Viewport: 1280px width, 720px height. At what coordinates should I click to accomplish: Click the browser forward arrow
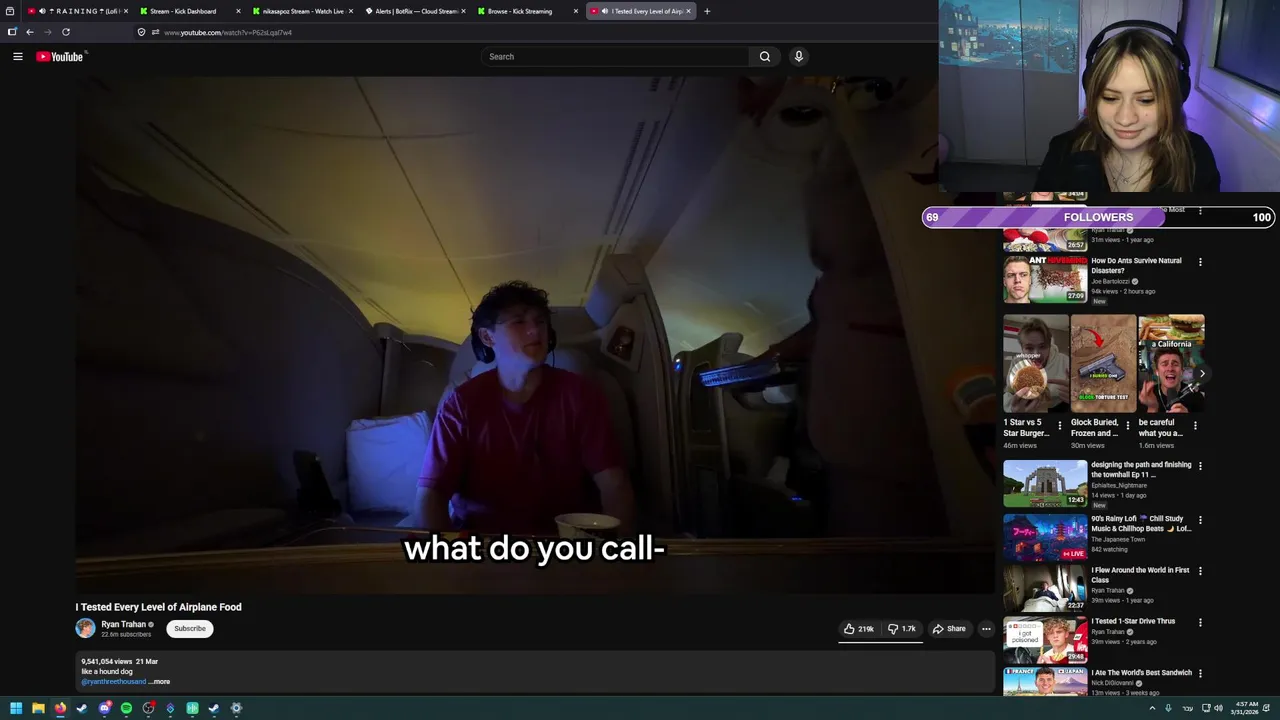coord(47,32)
